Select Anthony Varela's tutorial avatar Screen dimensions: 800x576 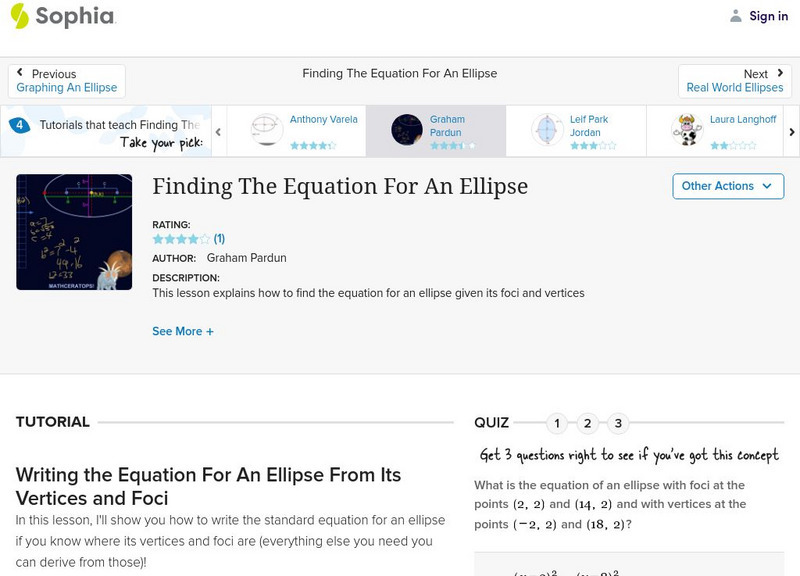tap(267, 127)
